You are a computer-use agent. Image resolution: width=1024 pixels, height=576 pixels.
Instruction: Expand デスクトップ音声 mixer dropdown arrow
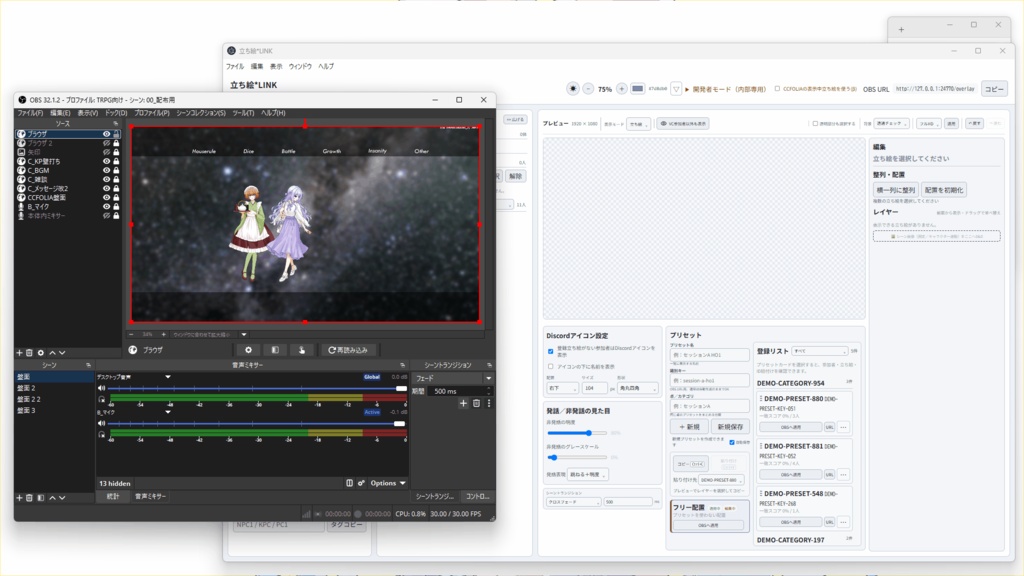pos(168,377)
